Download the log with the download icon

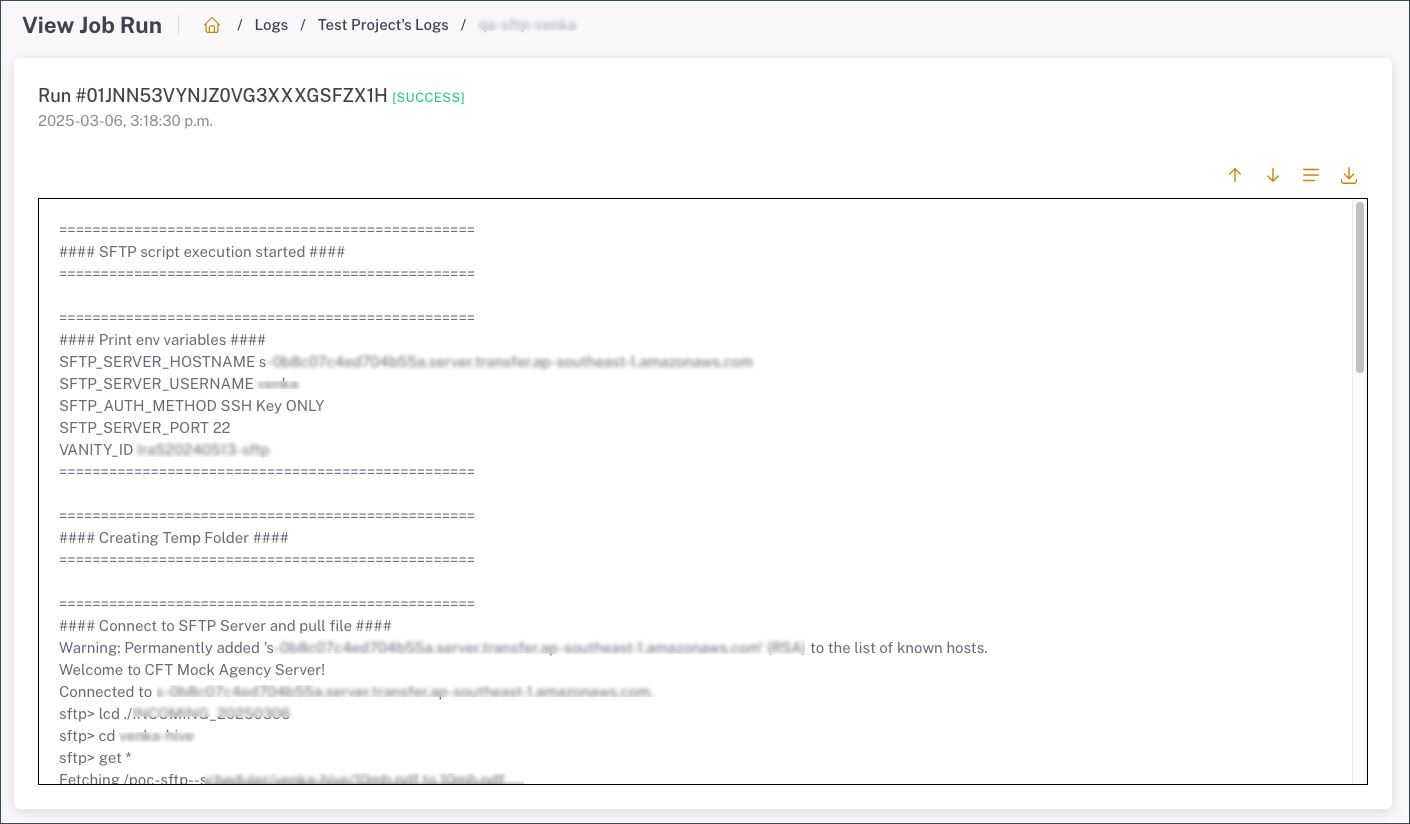1348,175
